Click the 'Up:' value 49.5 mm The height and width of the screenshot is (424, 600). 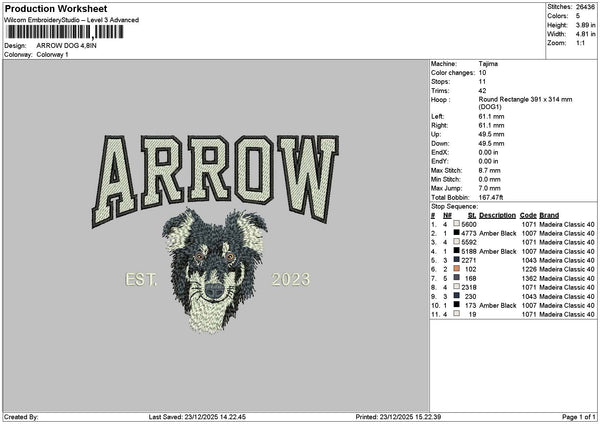click(491, 134)
